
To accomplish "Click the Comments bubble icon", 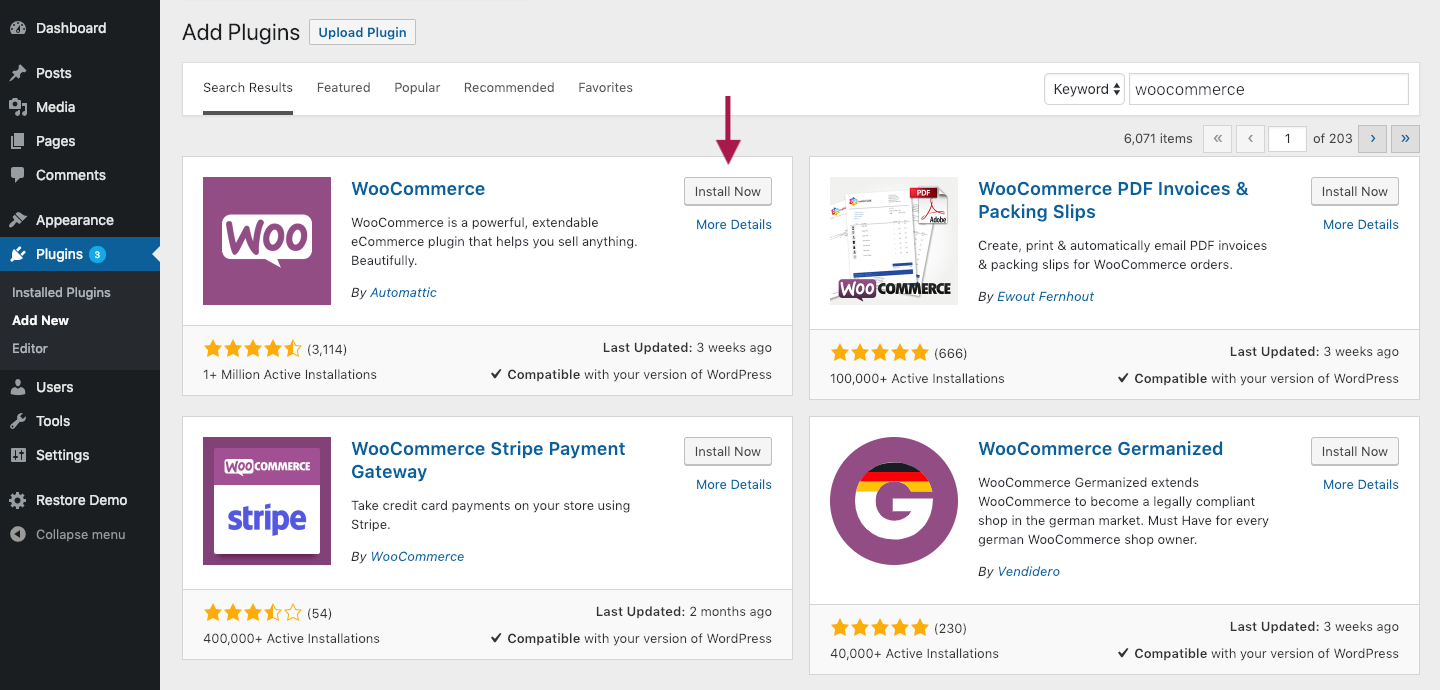I will (18, 175).
